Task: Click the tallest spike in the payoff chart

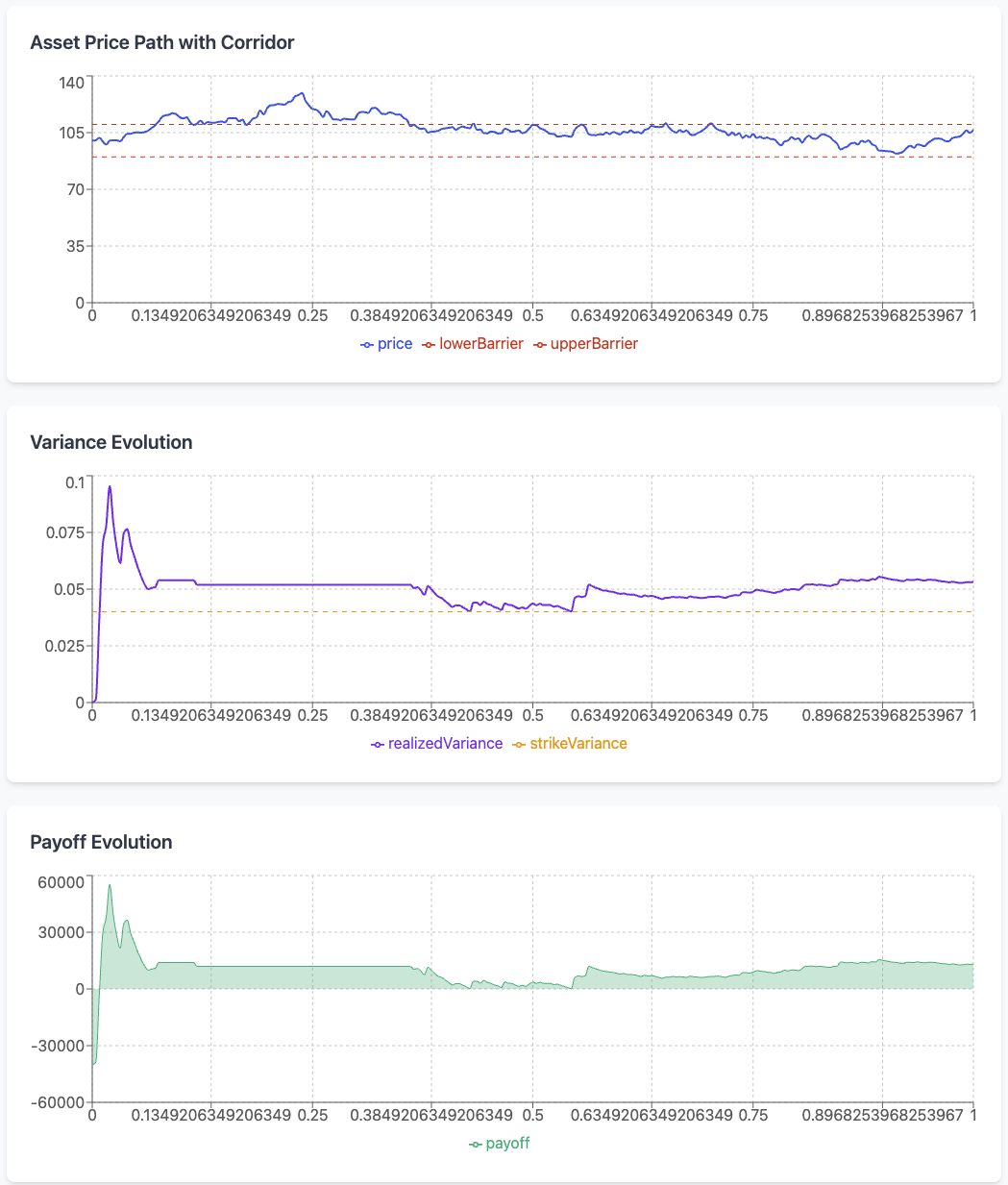Action: [110, 885]
